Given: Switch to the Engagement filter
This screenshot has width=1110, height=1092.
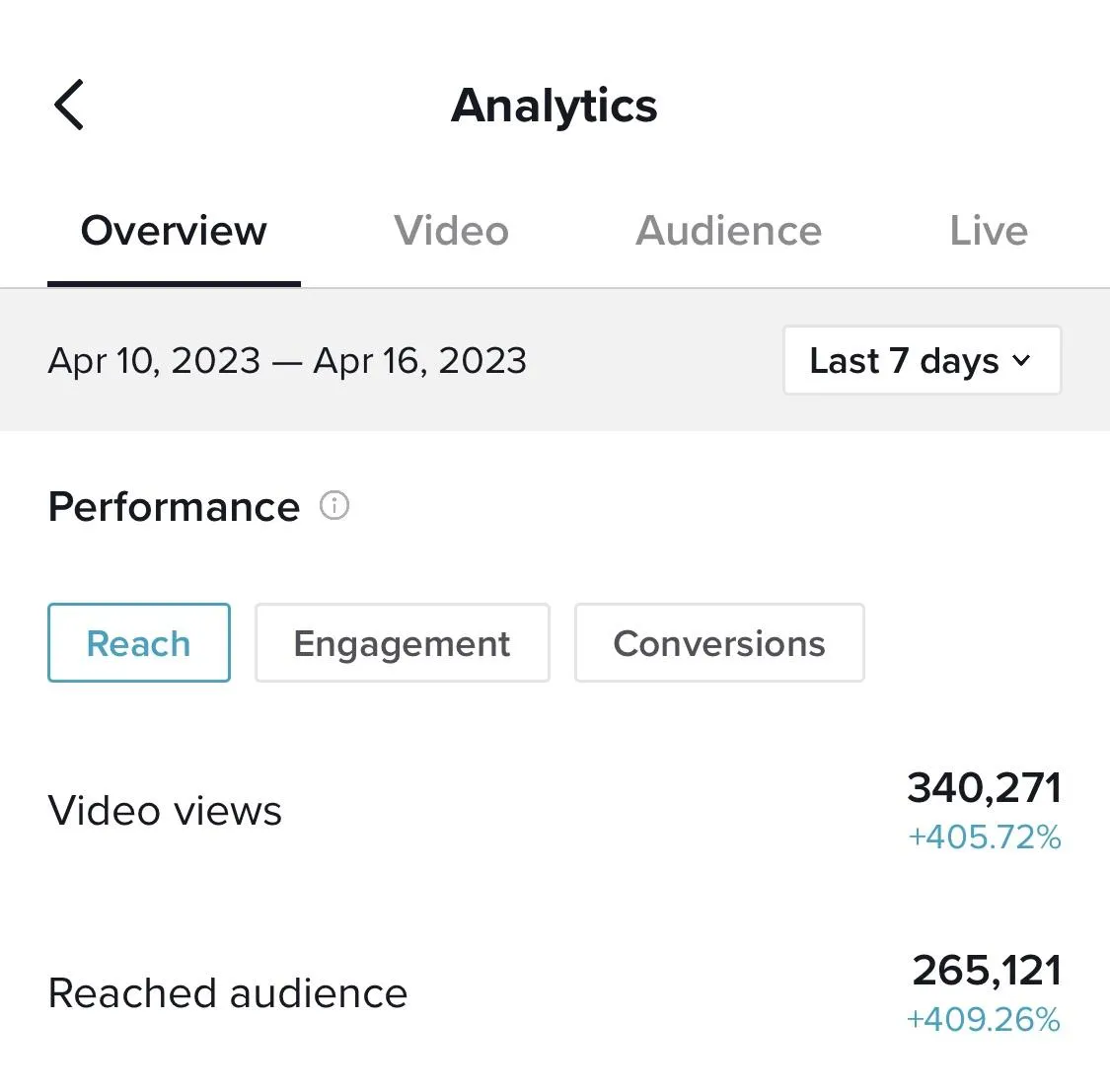Looking at the screenshot, I should tap(402, 643).
